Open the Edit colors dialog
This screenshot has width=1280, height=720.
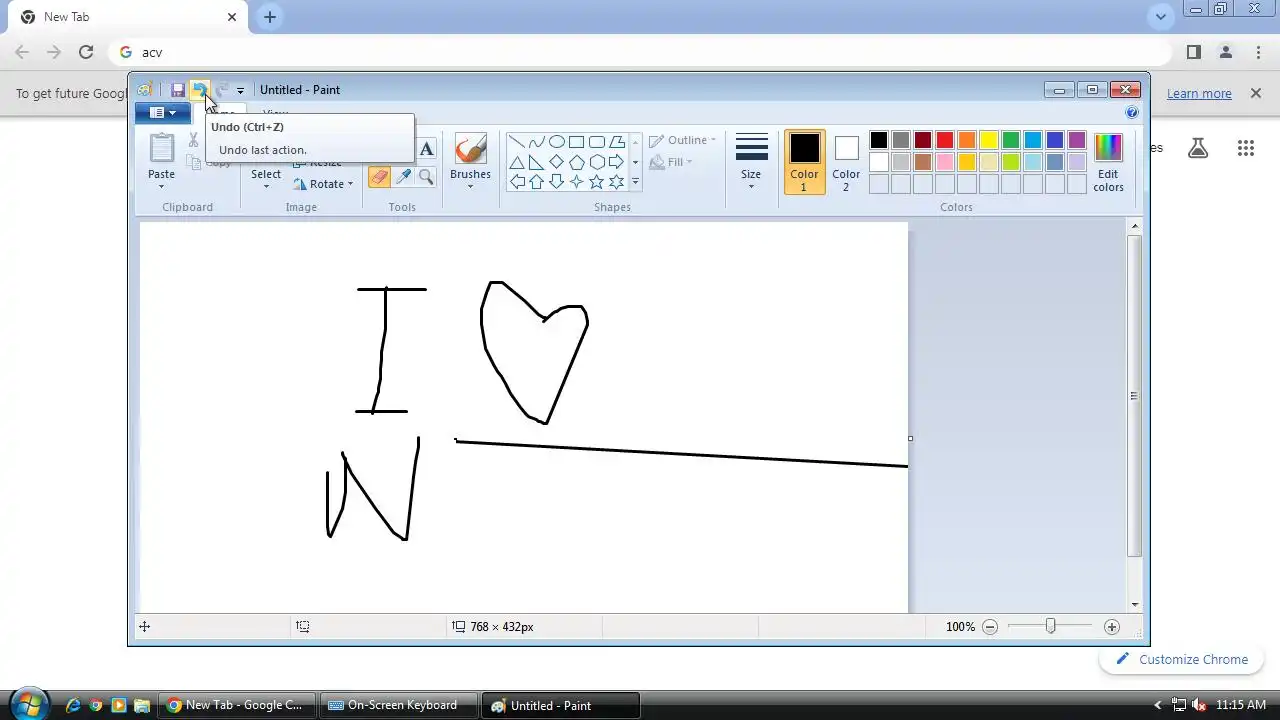click(1108, 162)
